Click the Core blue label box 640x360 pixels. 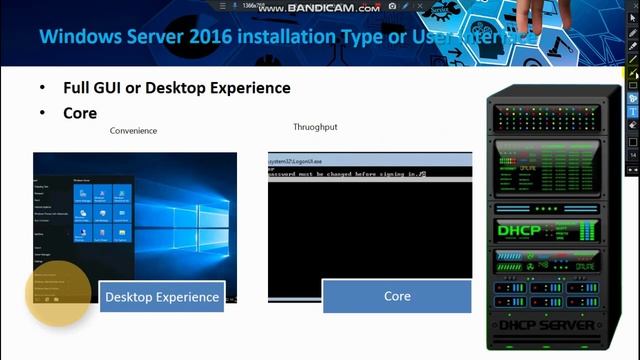pyautogui.click(x=397, y=296)
